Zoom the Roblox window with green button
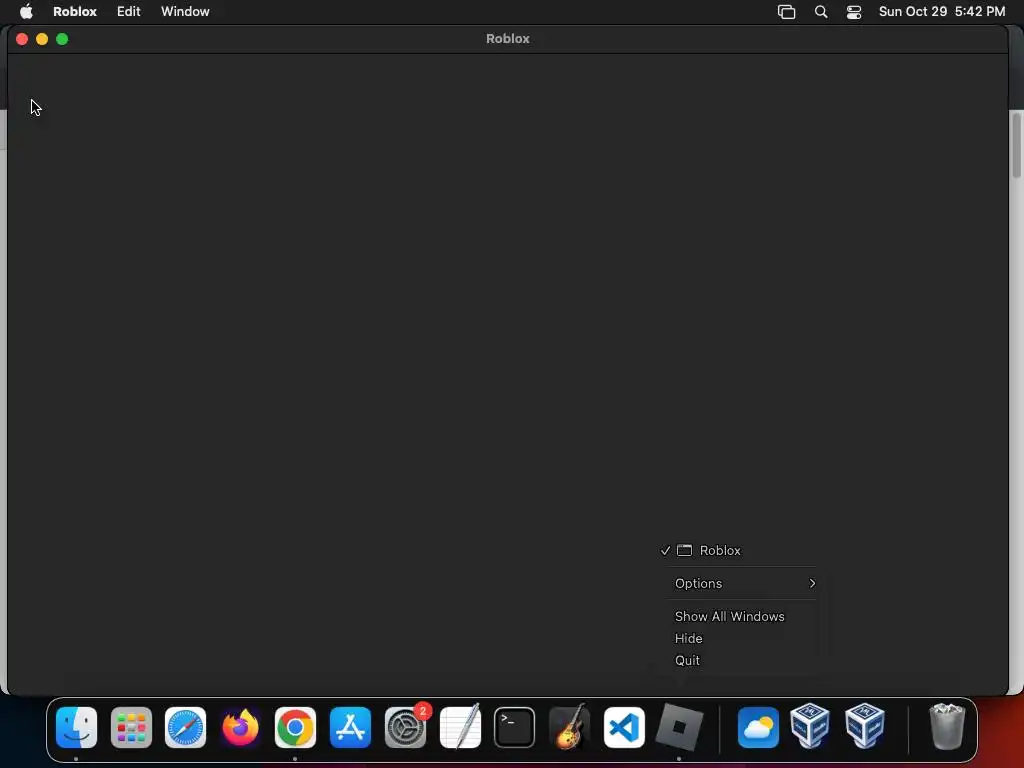The width and height of the screenshot is (1024, 768). 62,39
